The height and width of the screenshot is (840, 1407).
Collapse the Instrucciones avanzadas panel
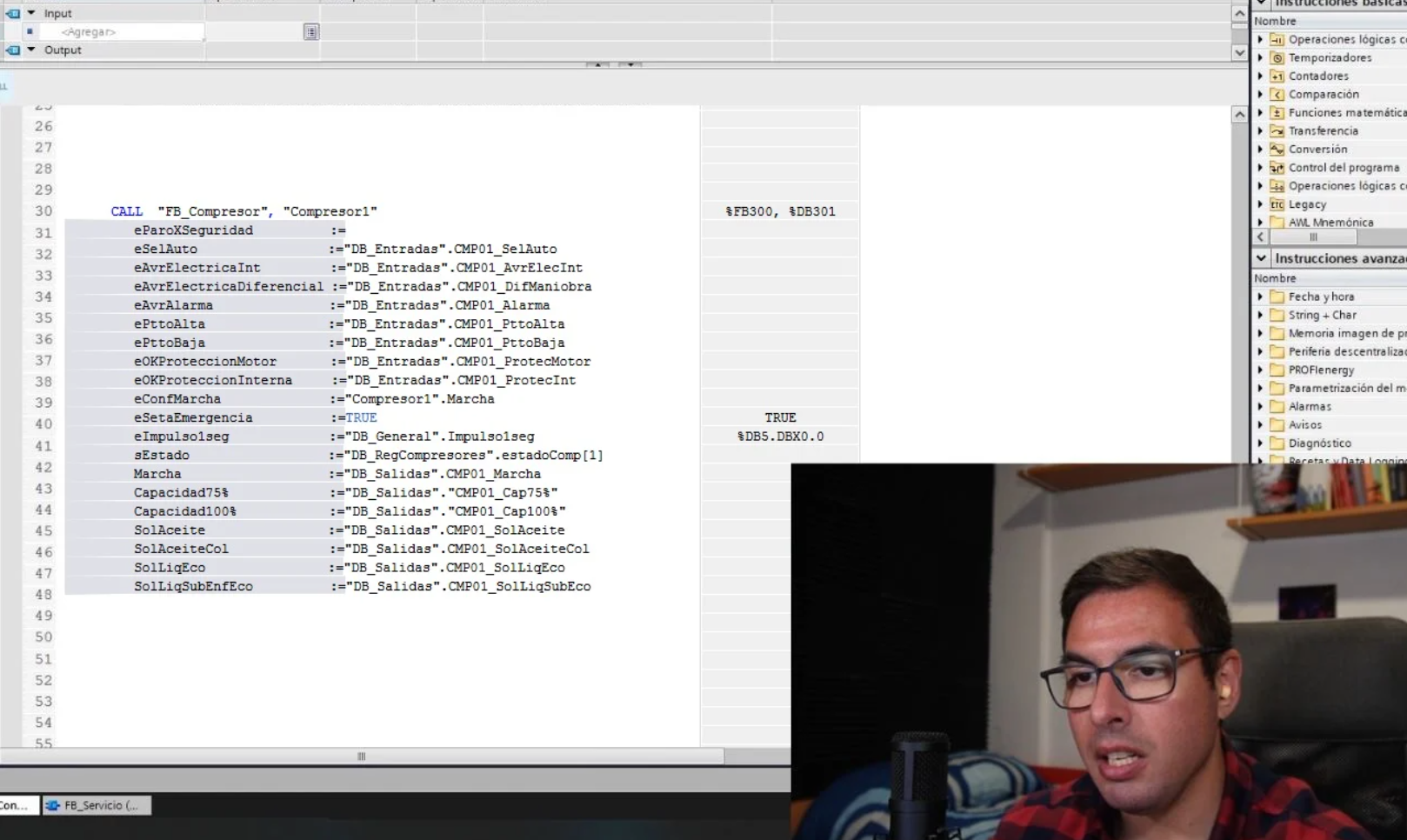tap(1261, 258)
